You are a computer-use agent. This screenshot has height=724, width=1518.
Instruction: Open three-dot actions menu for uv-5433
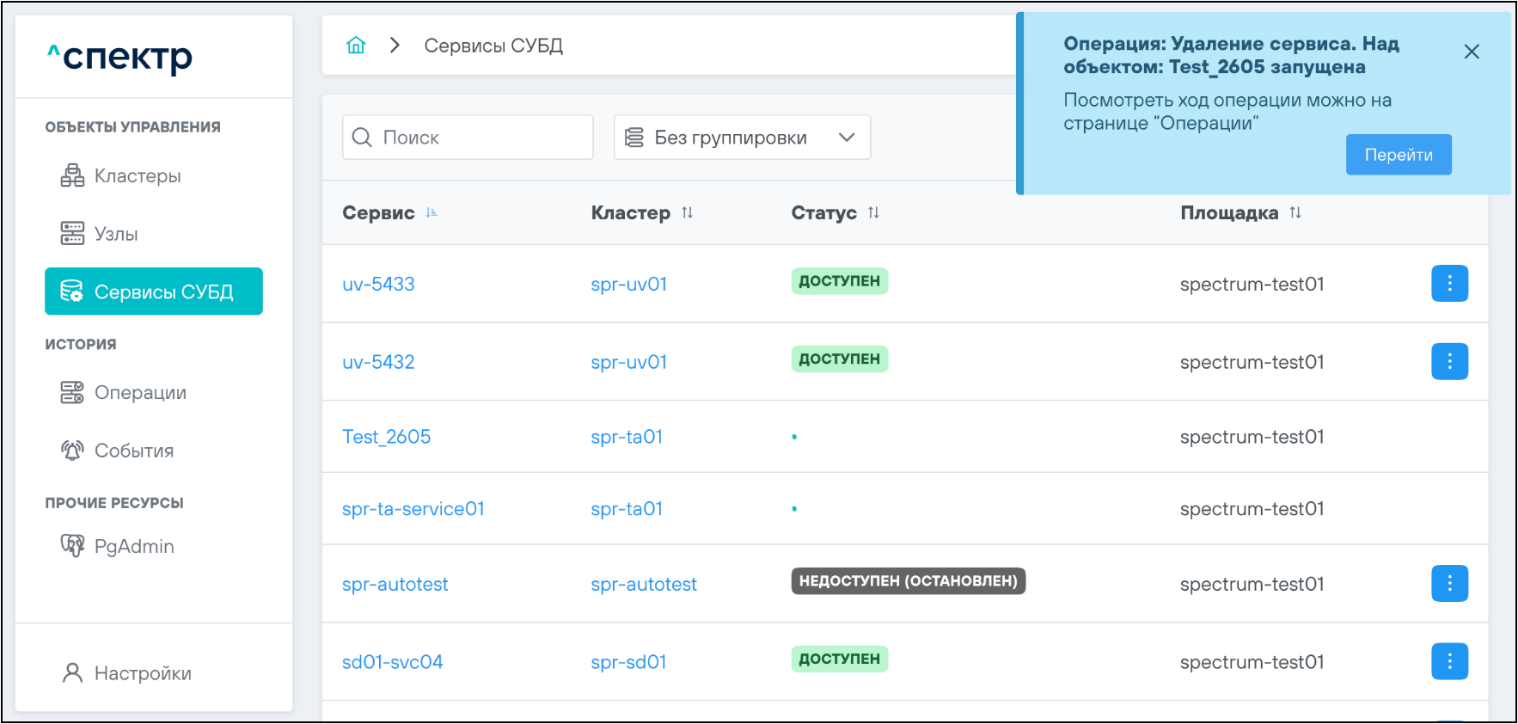[x=1449, y=284]
